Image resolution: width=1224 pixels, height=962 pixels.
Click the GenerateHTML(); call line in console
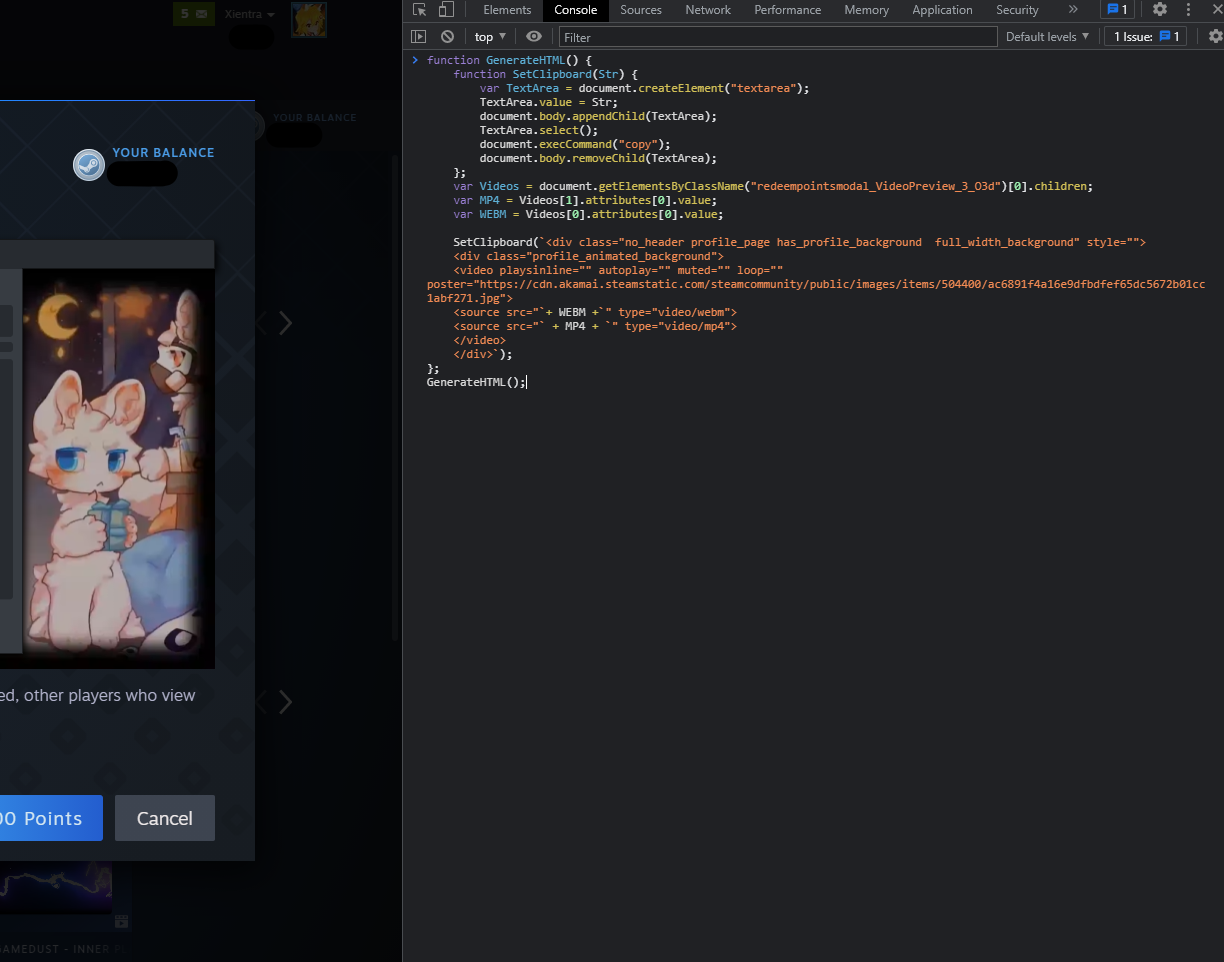[x=475, y=382]
